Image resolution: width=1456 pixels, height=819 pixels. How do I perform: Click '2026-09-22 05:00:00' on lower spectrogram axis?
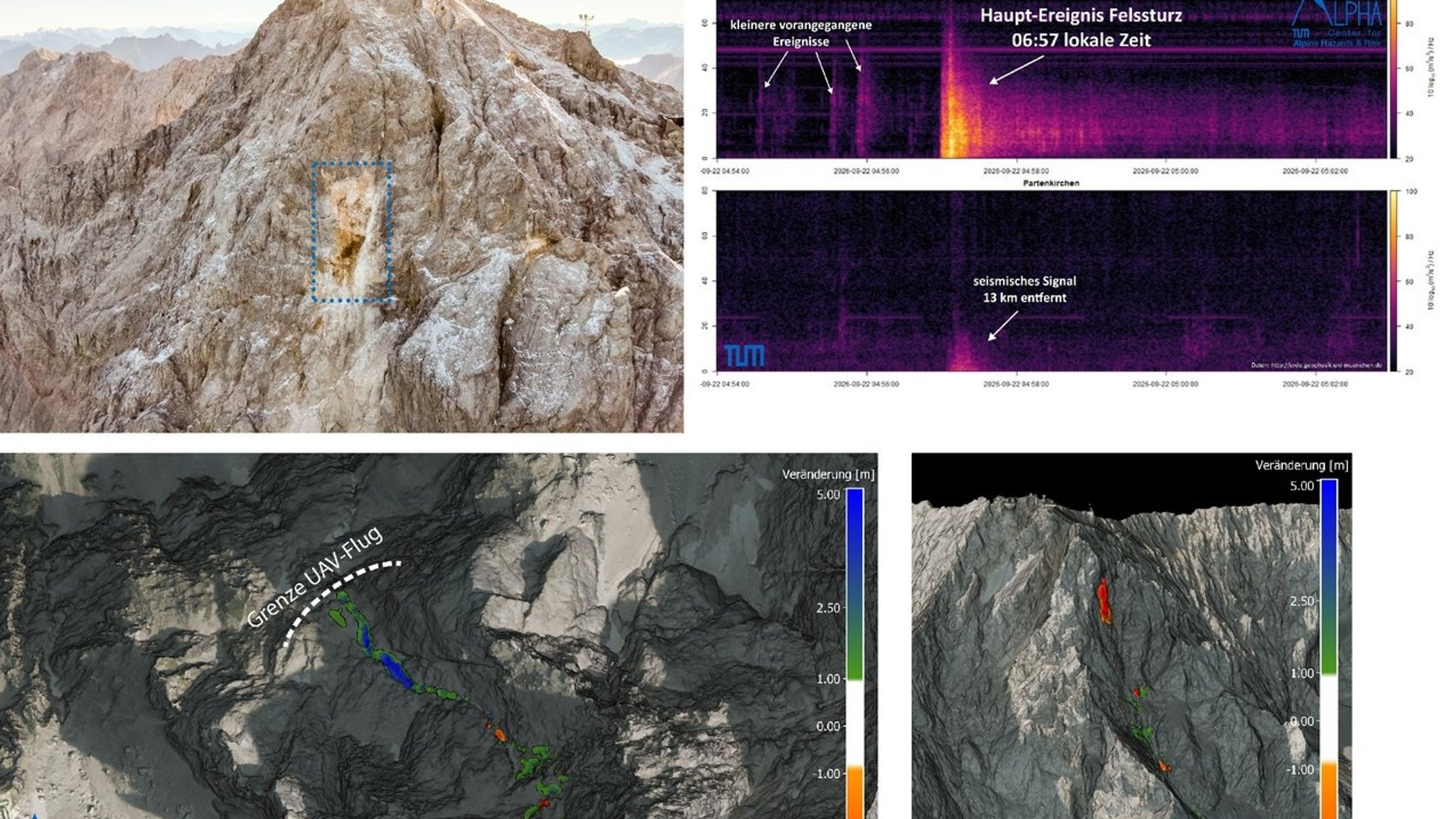point(1165,384)
